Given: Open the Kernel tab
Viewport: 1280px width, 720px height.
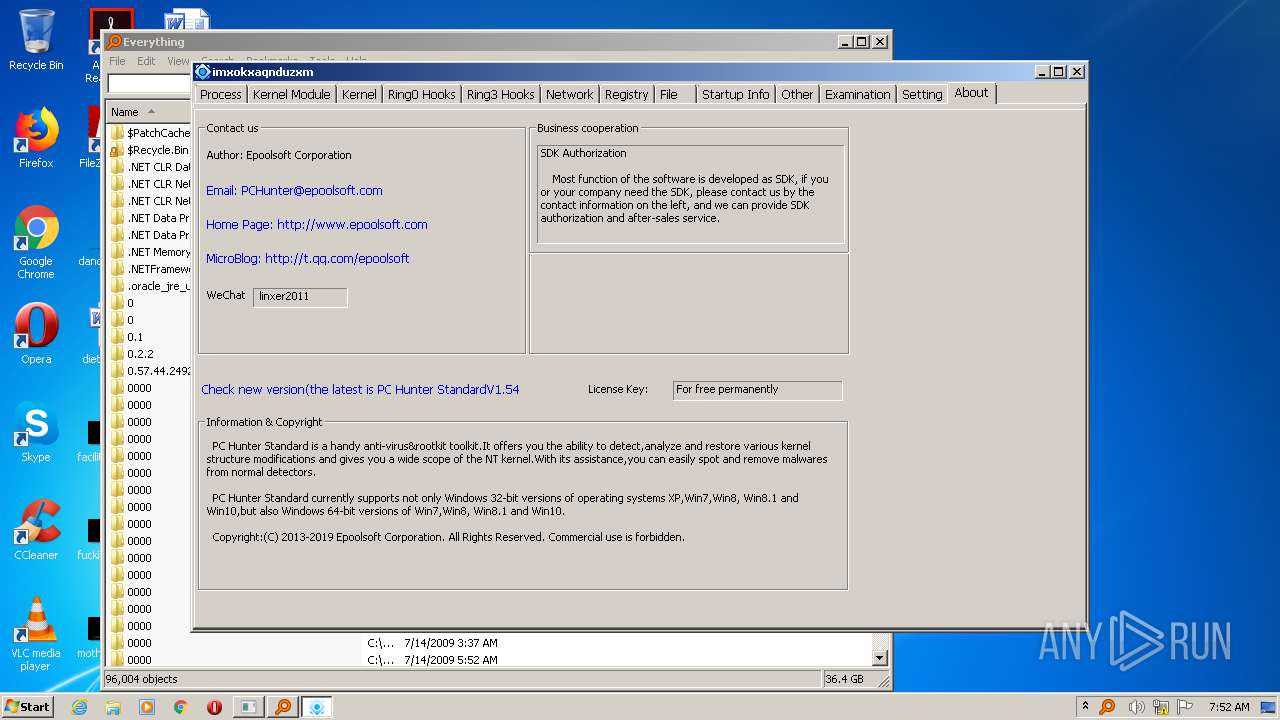Looking at the screenshot, I should pyautogui.click(x=359, y=94).
